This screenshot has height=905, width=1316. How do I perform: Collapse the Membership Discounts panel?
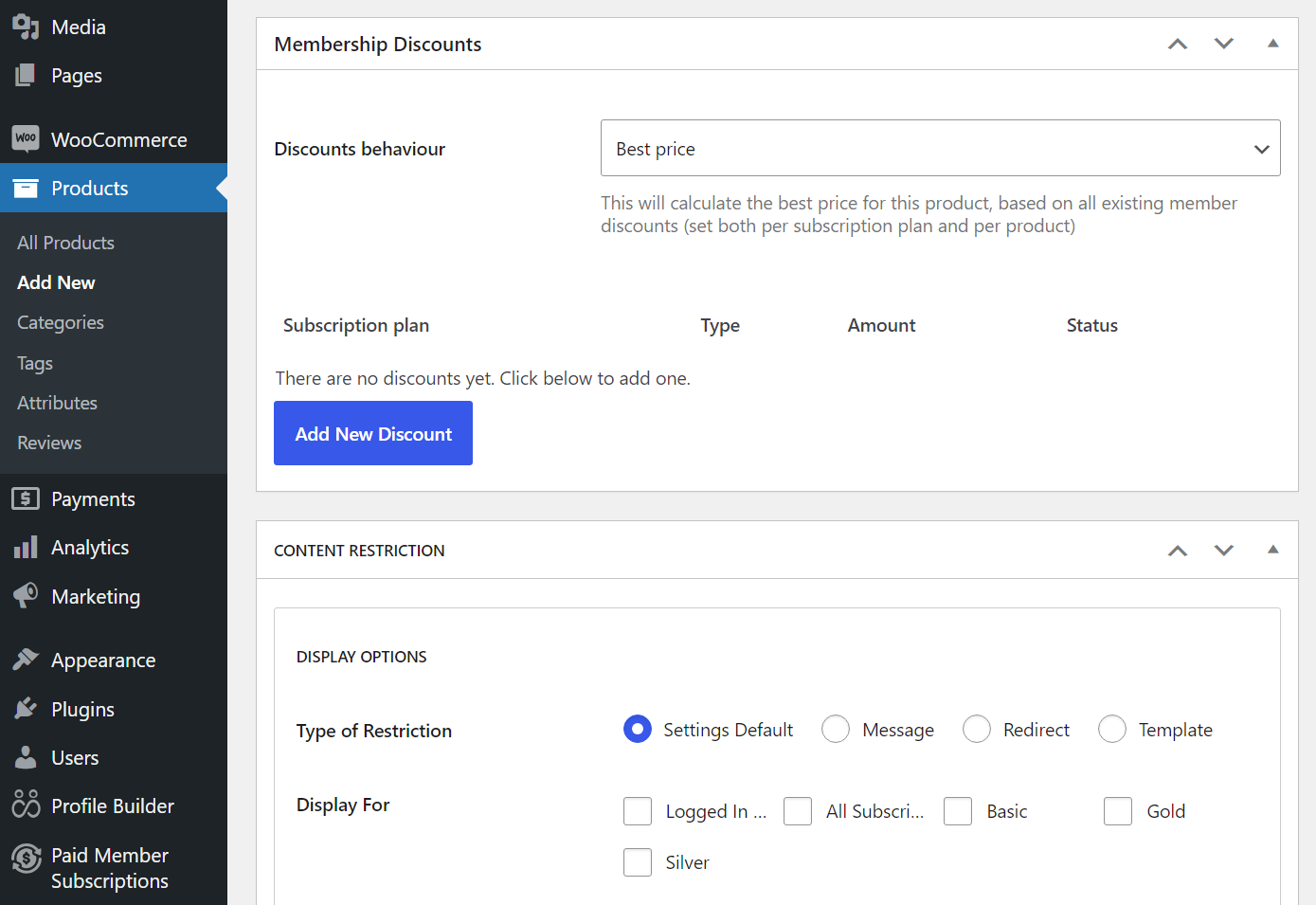[x=1273, y=44]
